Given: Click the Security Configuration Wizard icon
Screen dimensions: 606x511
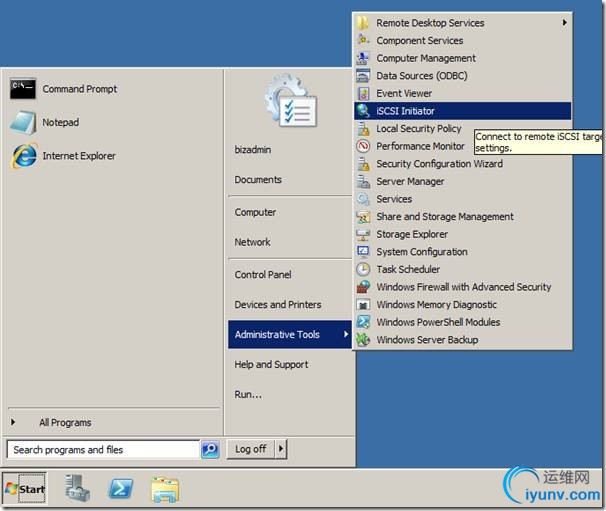Looking at the screenshot, I should coord(363,164).
